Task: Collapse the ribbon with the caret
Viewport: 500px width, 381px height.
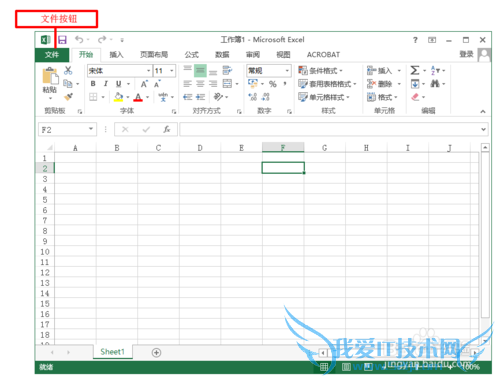Action: (483, 111)
